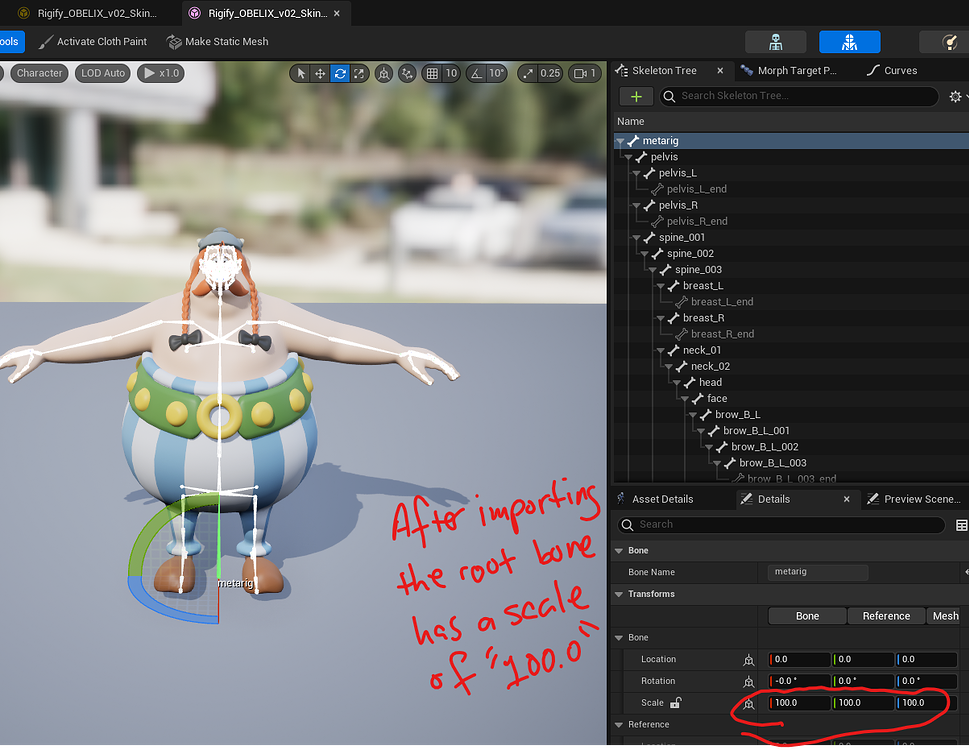Collapse the Reference section
This screenshot has width=969, height=750.
click(619, 725)
